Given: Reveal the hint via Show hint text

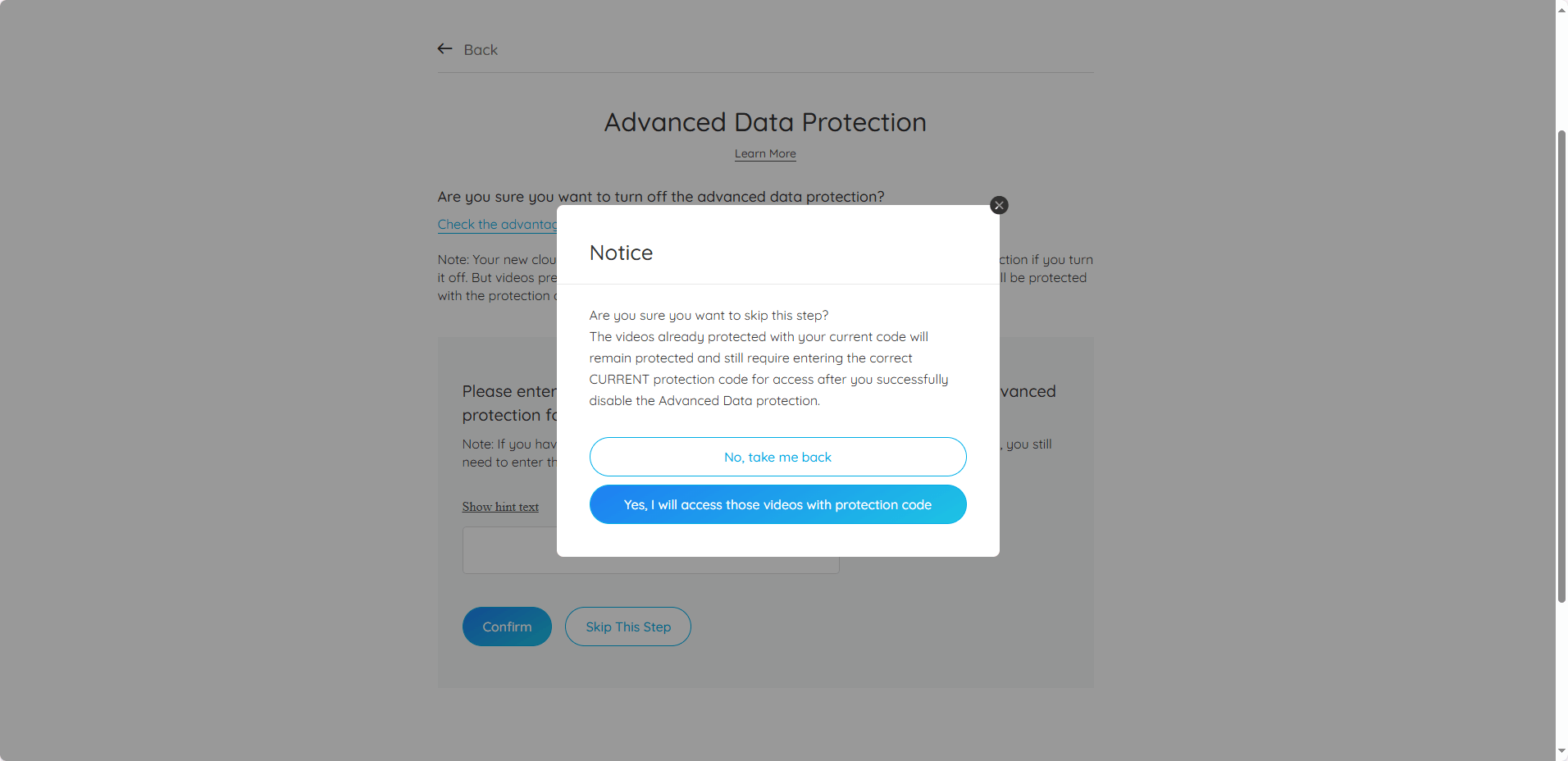Looking at the screenshot, I should [500, 507].
